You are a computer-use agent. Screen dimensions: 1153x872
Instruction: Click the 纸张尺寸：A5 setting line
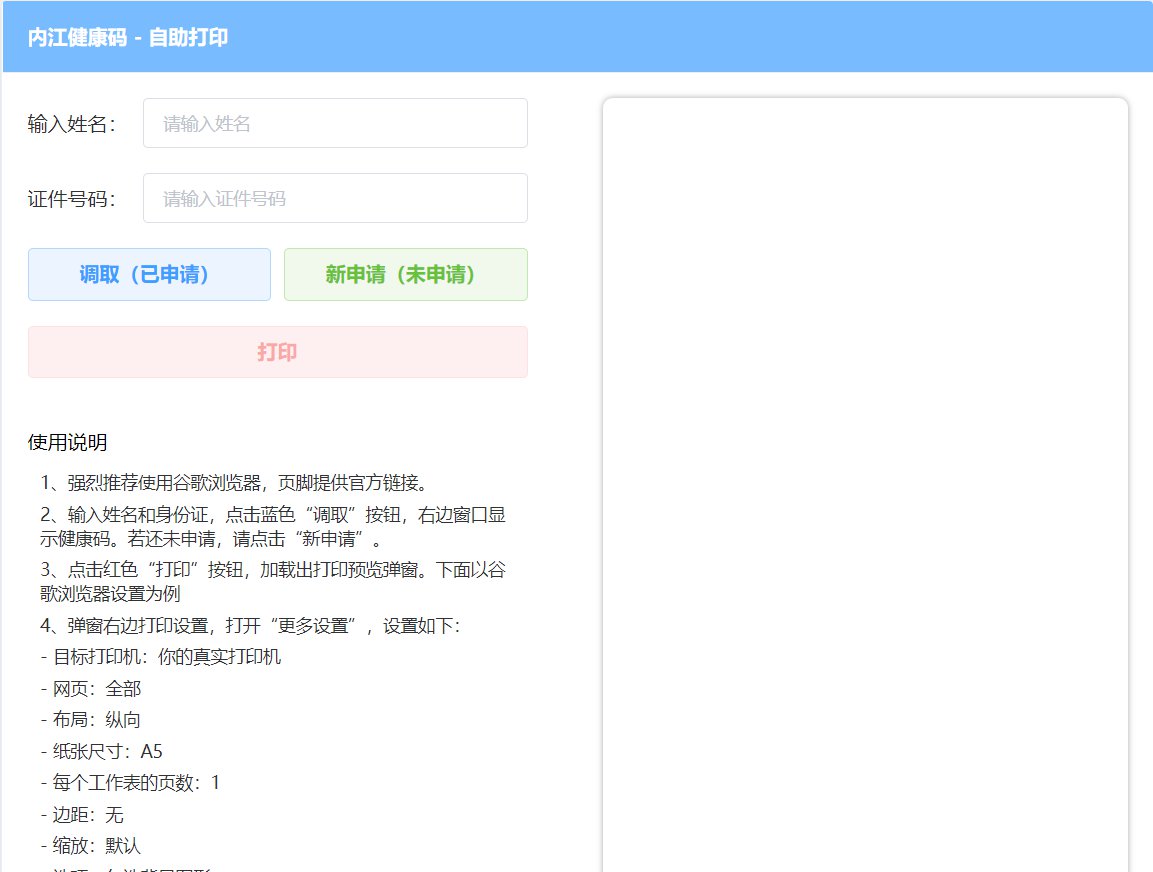click(x=101, y=751)
